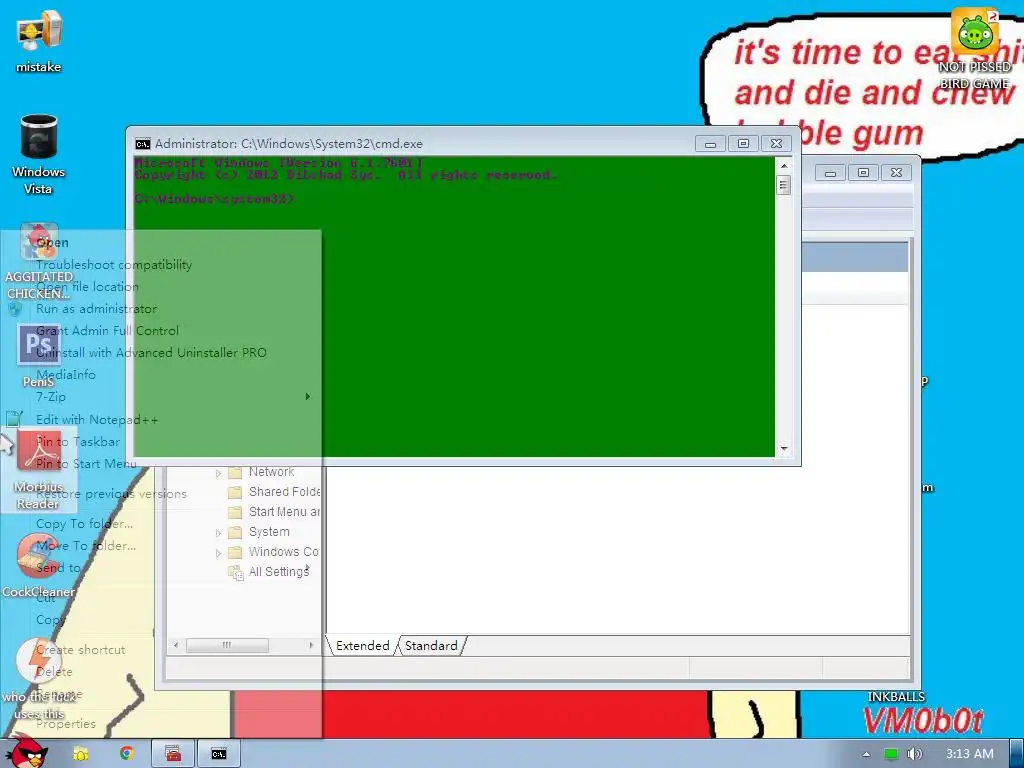Image resolution: width=1024 pixels, height=768 pixels.
Task: Launch NOT PISSED BIRD GAME desktop icon
Action: pos(974,49)
